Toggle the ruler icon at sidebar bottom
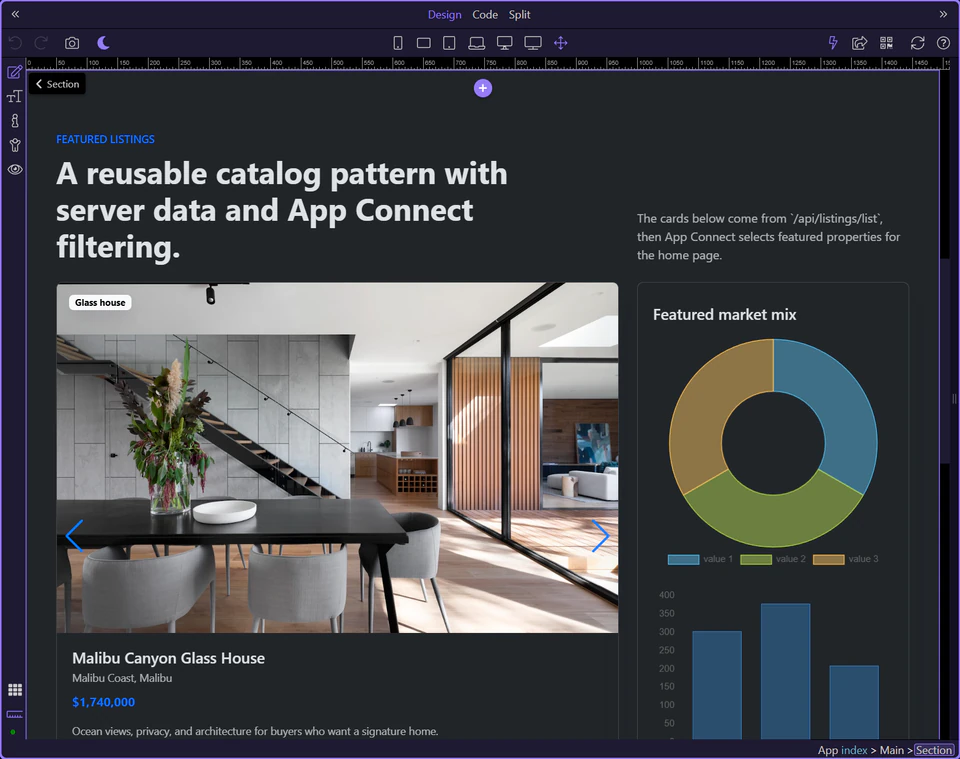The image size is (960, 759). pos(15,714)
